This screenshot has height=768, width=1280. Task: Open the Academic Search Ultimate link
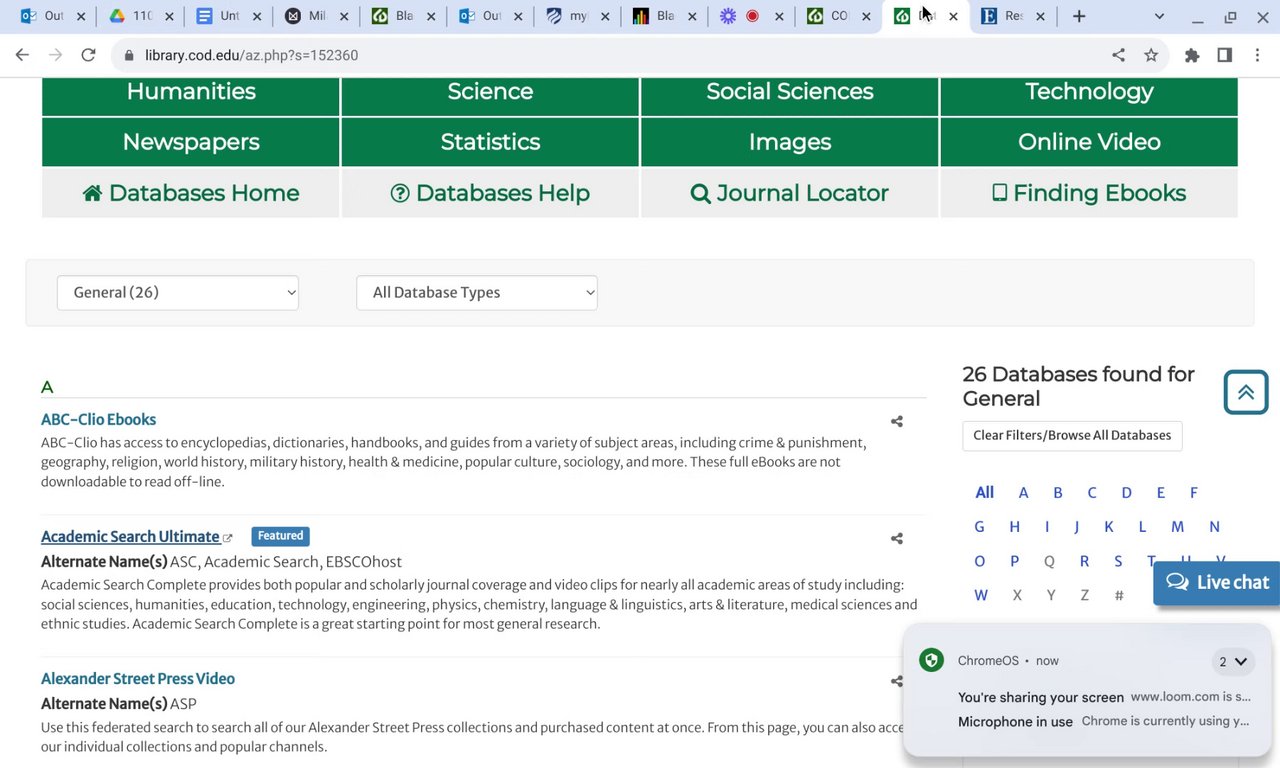[130, 537]
